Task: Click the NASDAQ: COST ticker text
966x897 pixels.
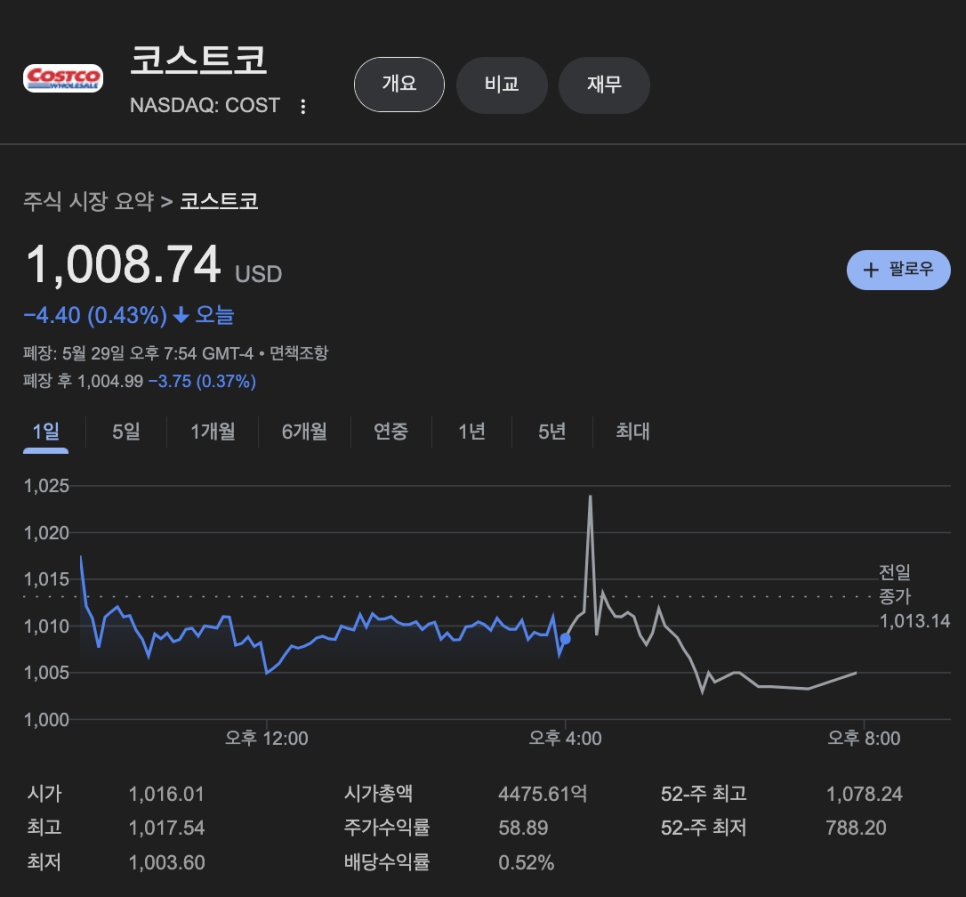Action: point(205,105)
